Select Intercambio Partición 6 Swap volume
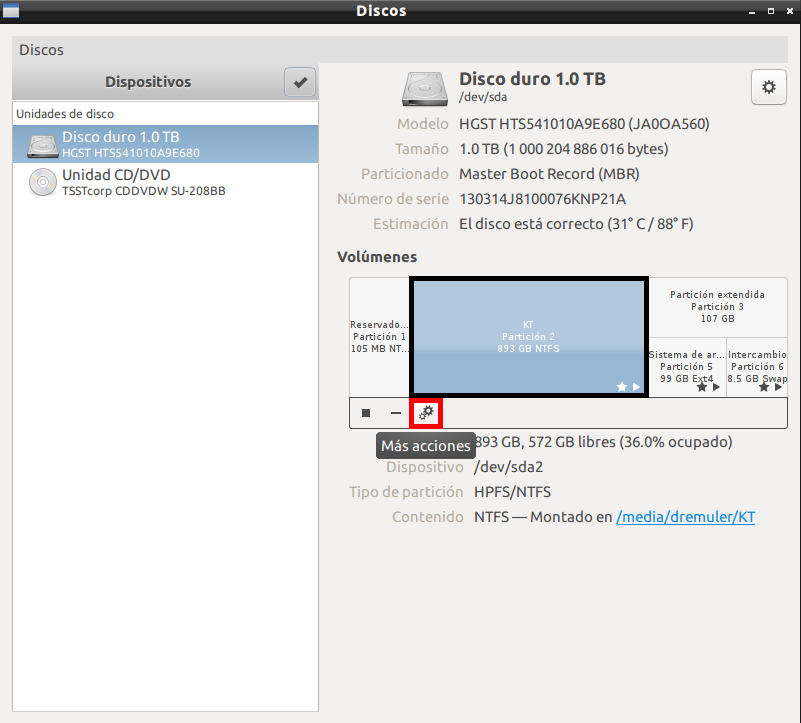The image size is (801, 723). [x=757, y=367]
